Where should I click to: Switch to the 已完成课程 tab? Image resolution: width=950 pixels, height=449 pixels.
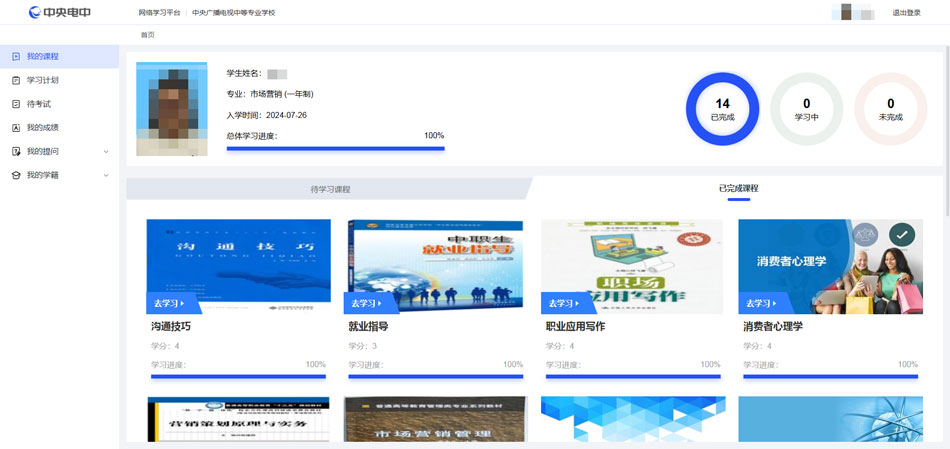(739, 188)
